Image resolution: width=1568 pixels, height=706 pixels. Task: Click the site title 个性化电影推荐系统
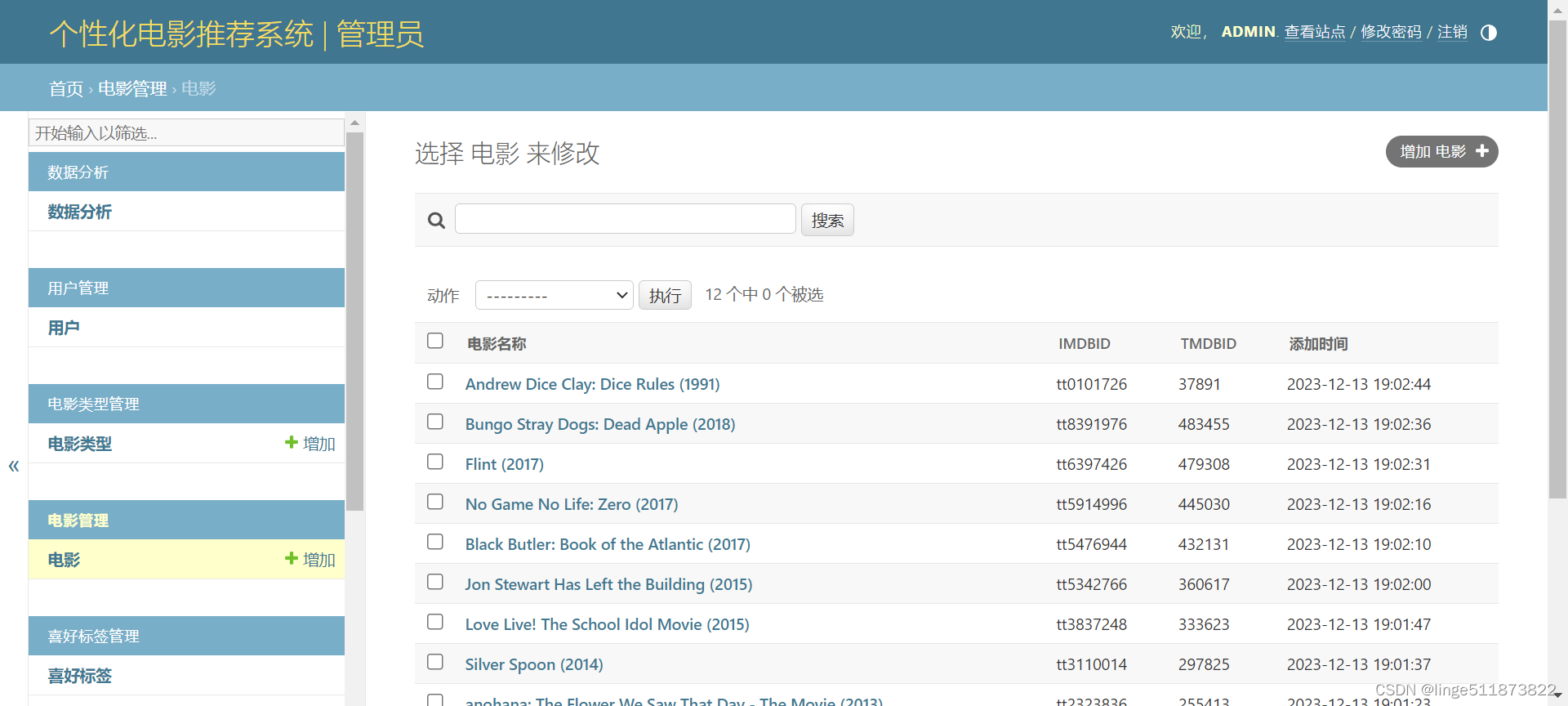pos(181,34)
